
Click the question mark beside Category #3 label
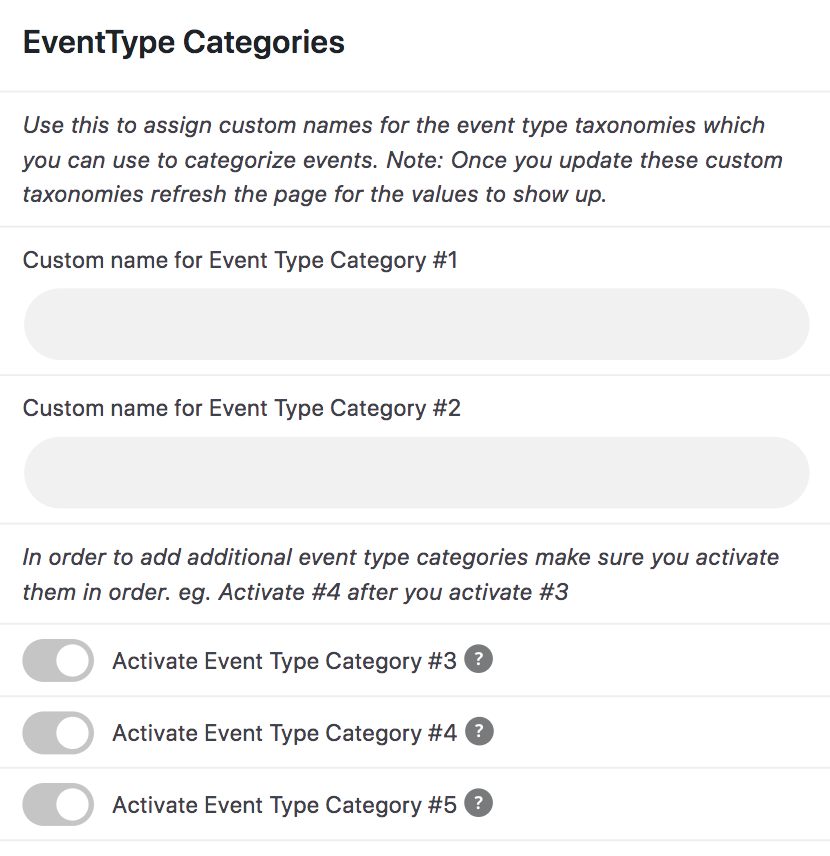479,661
